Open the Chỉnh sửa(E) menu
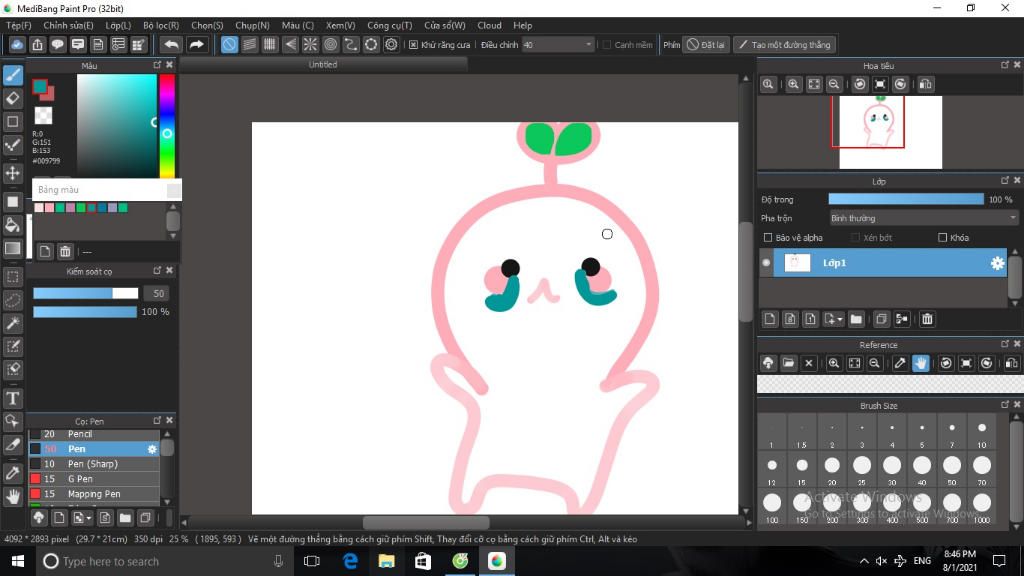The width and height of the screenshot is (1024, 576). tap(68, 25)
